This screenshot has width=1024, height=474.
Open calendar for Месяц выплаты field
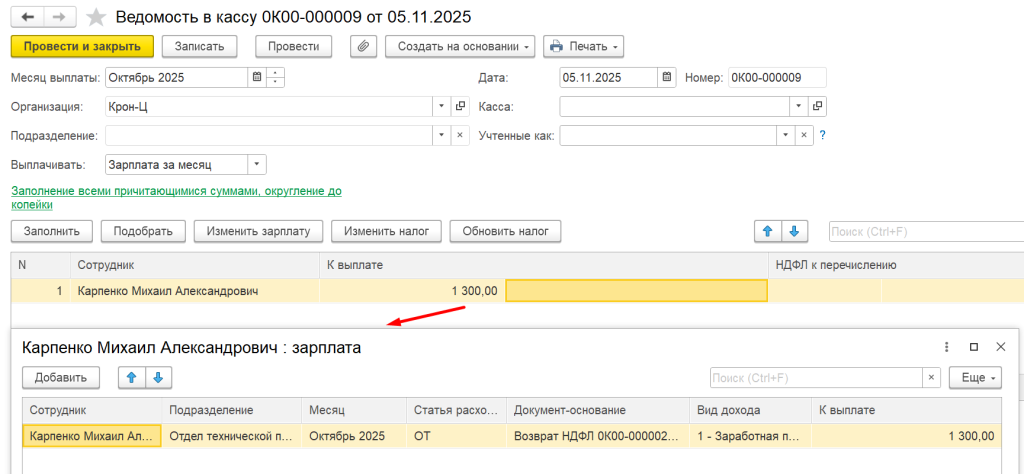pyautogui.click(x=257, y=78)
